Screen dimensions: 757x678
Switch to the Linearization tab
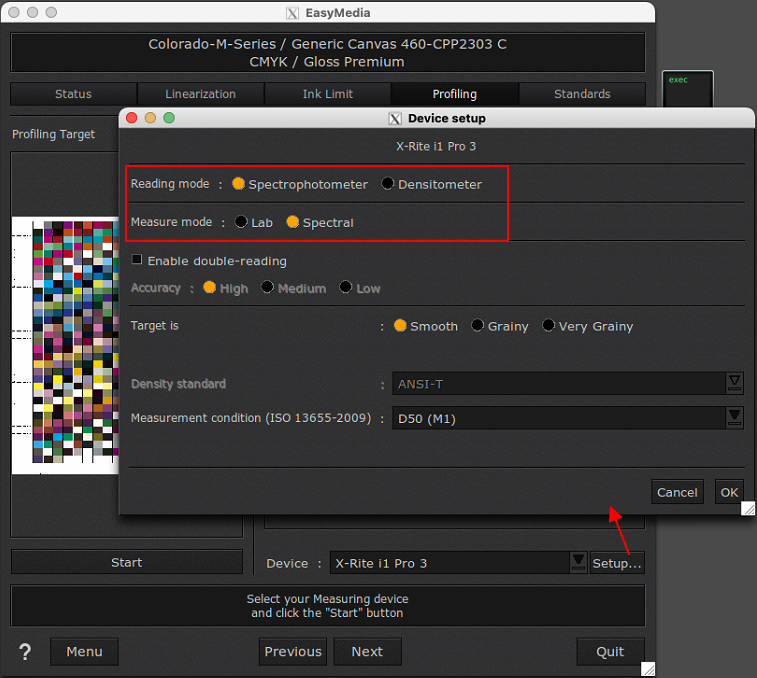[200, 94]
